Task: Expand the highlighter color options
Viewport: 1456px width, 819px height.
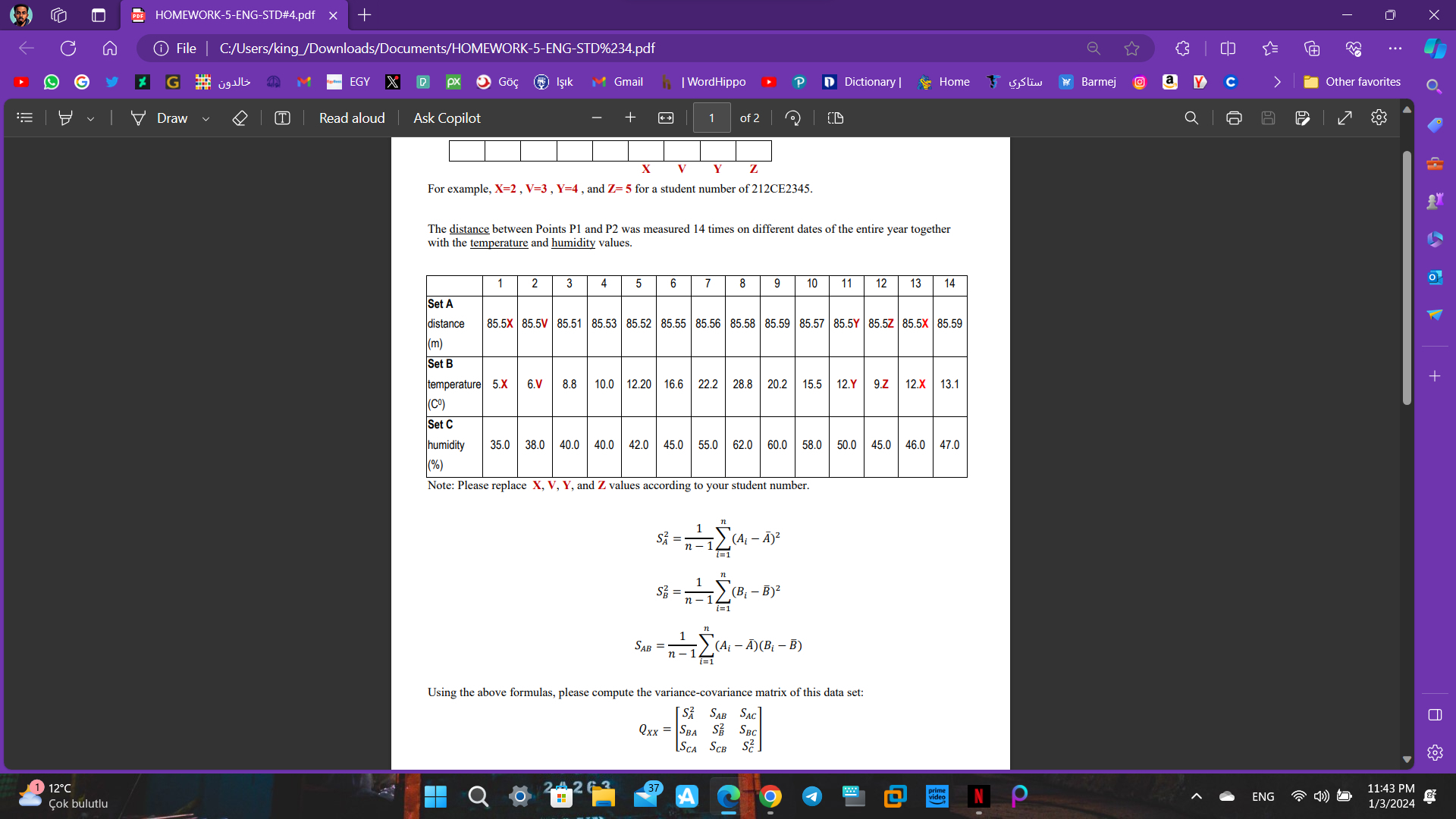Action: point(91,118)
